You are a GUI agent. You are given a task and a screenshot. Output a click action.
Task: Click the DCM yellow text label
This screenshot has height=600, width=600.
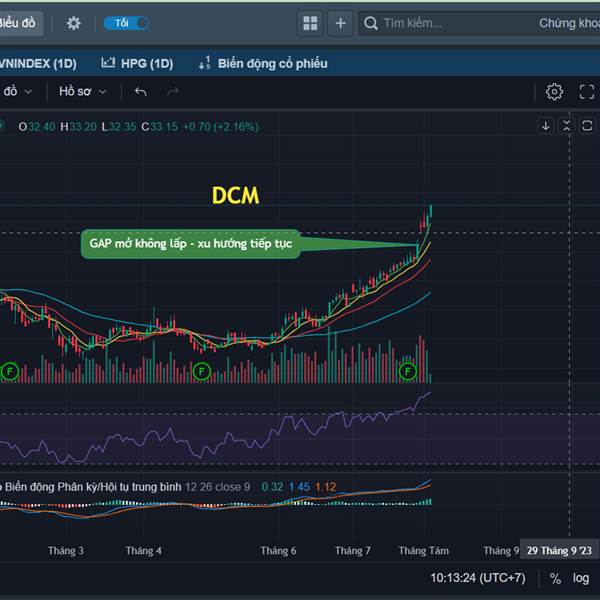pyautogui.click(x=235, y=196)
